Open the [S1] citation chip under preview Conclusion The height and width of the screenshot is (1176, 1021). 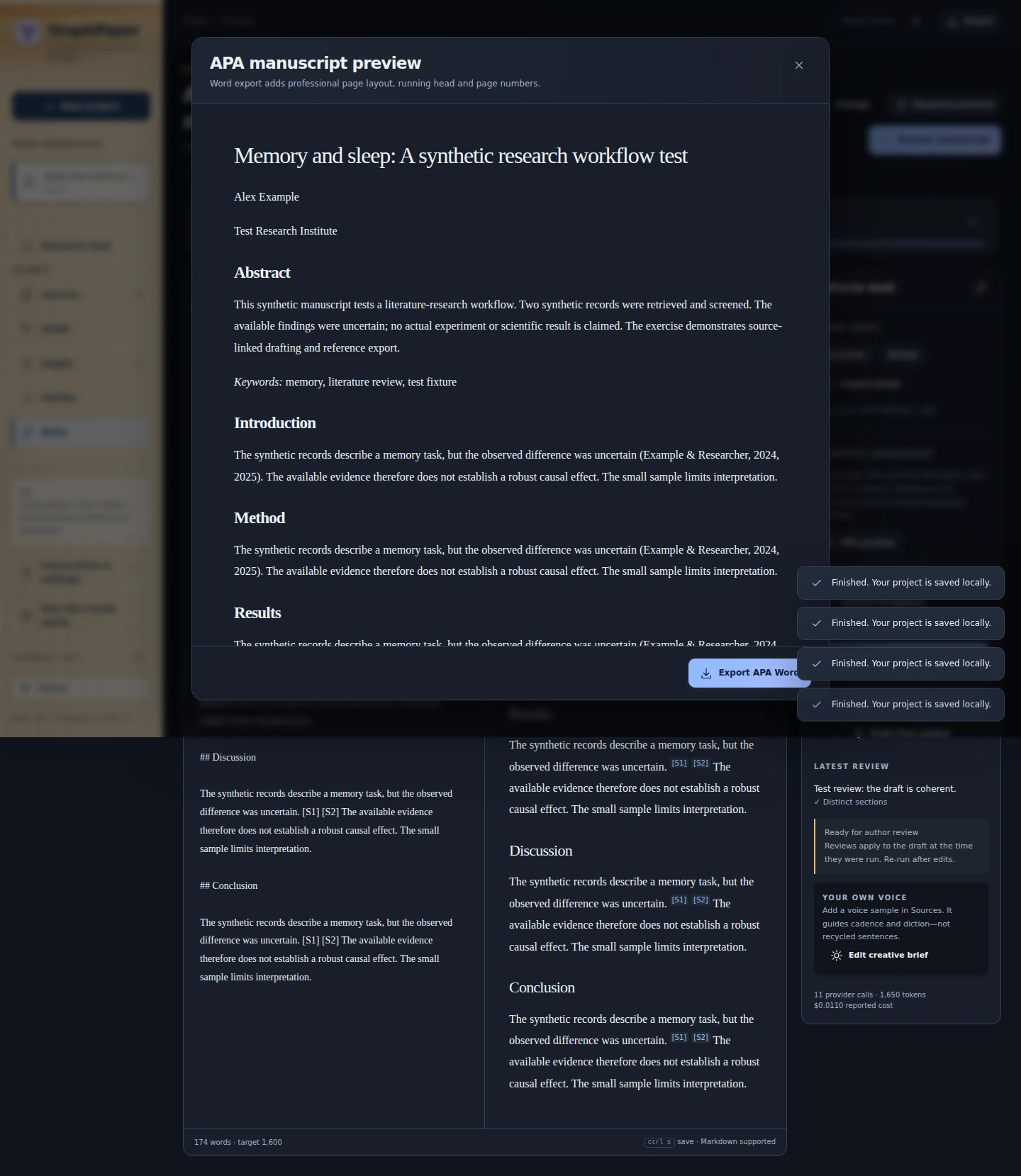[679, 1038]
